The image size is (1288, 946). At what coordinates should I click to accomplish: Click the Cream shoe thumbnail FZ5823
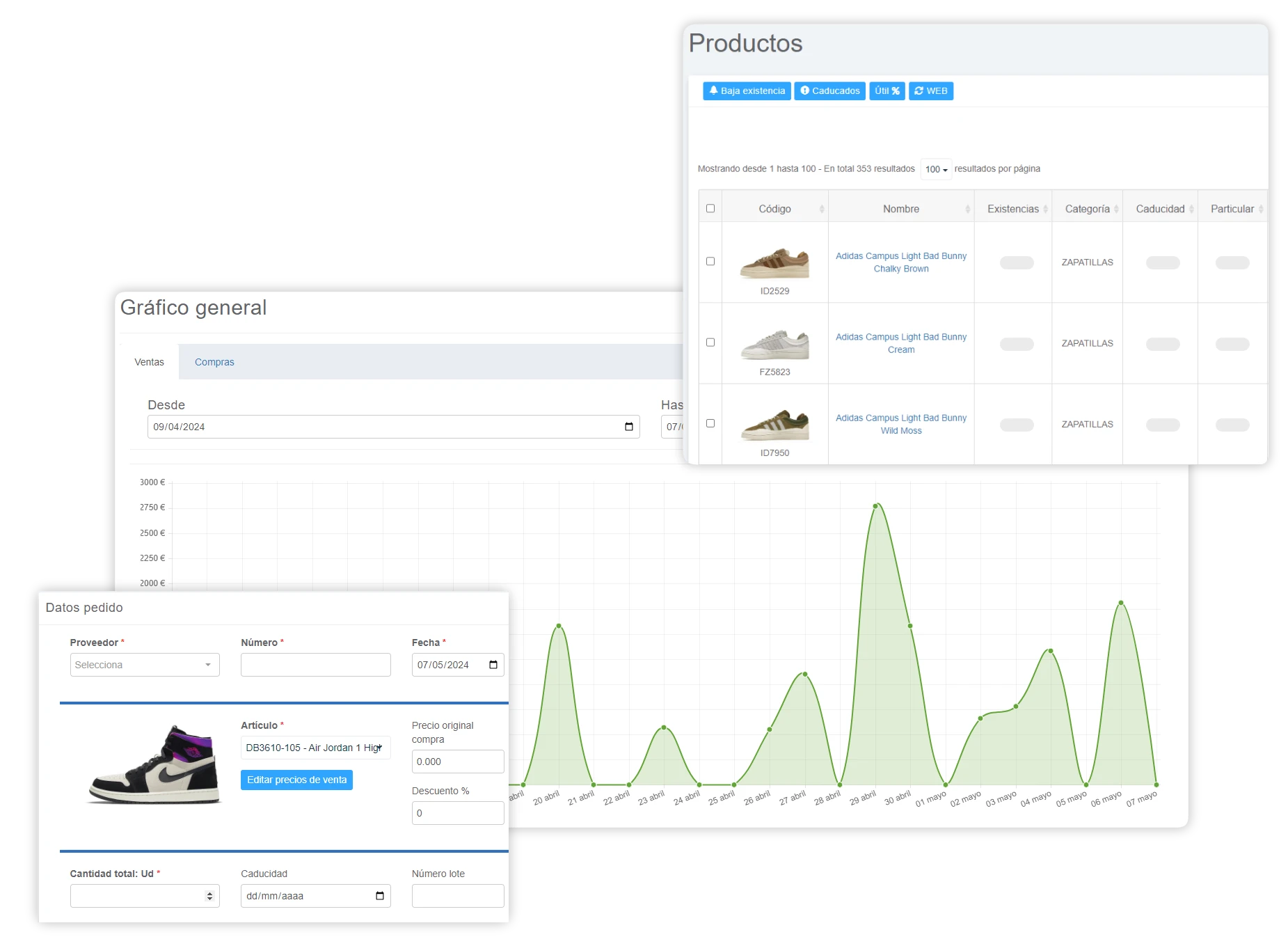tap(775, 344)
